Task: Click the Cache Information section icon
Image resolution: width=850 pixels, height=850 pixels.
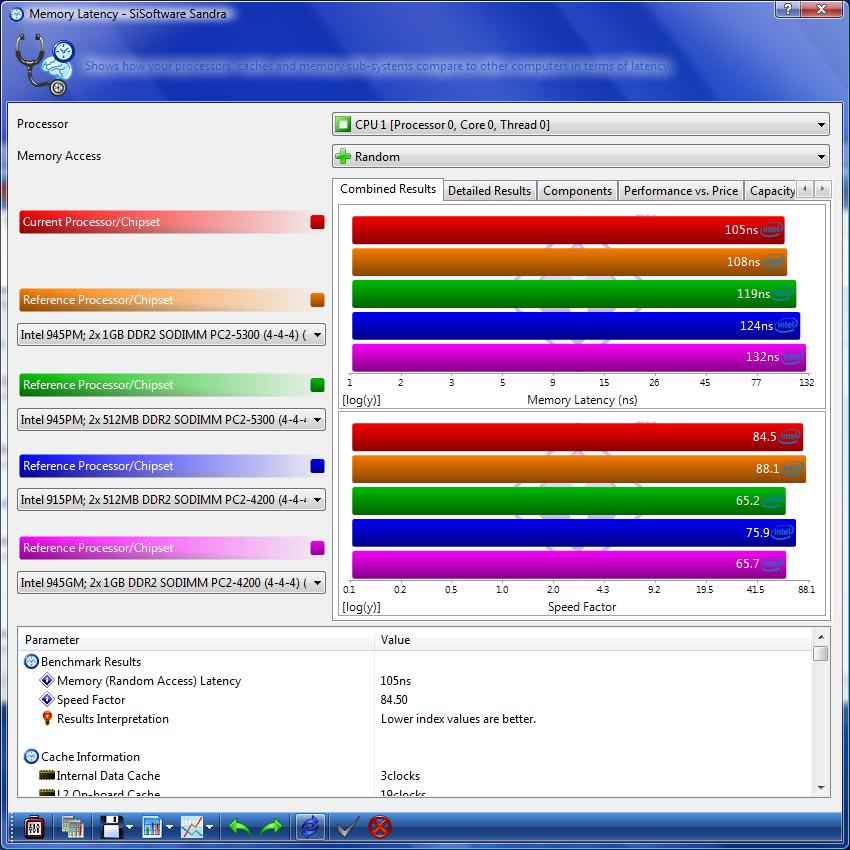Action: 31,756
